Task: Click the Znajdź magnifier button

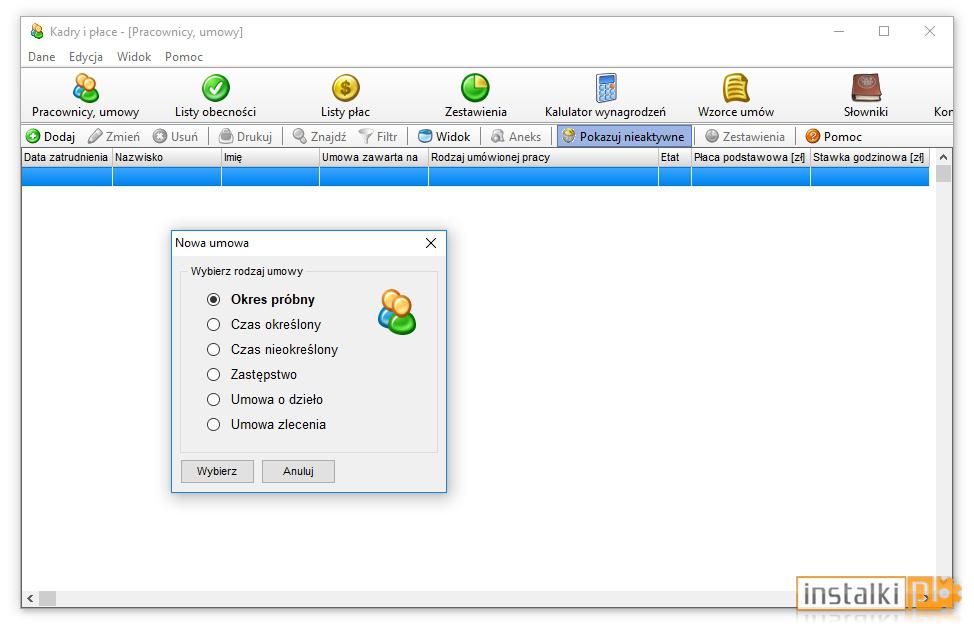Action: point(319,137)
